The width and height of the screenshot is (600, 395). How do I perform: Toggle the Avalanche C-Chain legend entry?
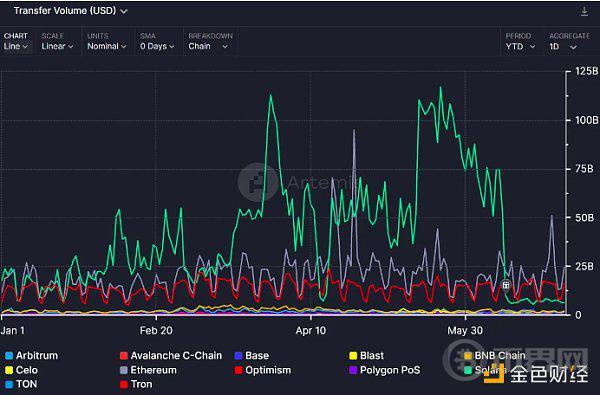point(171,356)
